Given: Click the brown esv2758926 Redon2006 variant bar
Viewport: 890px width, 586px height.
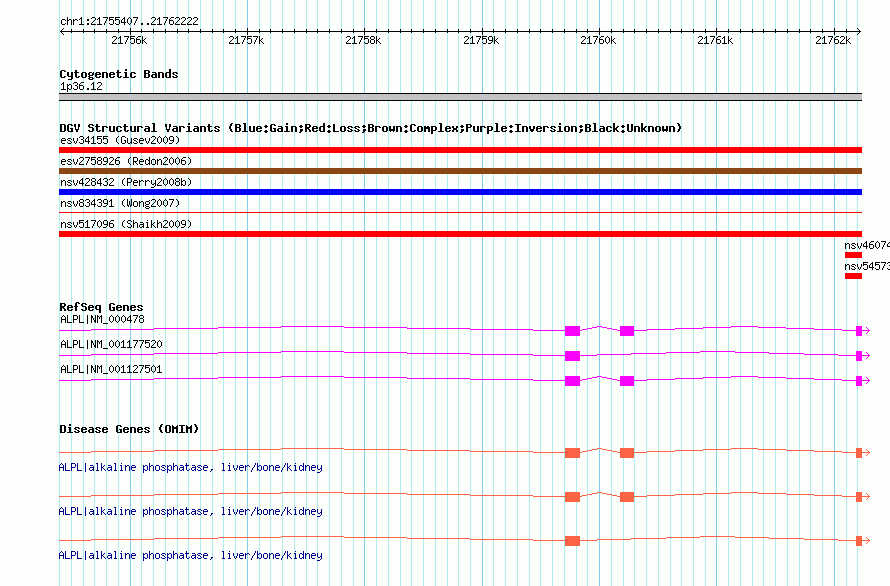Looking at the screenshot, I should tap(460, 171).
